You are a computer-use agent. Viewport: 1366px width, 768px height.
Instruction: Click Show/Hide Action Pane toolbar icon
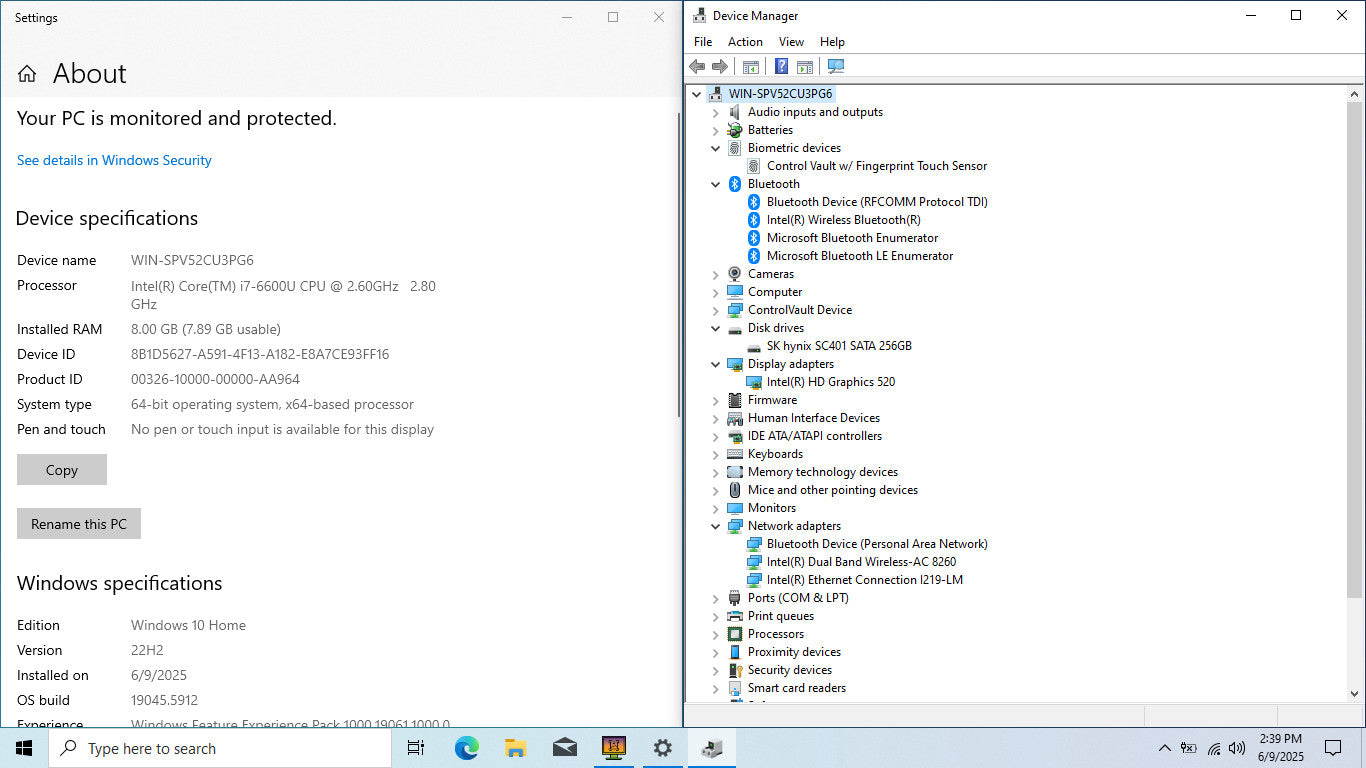(805, 67)
